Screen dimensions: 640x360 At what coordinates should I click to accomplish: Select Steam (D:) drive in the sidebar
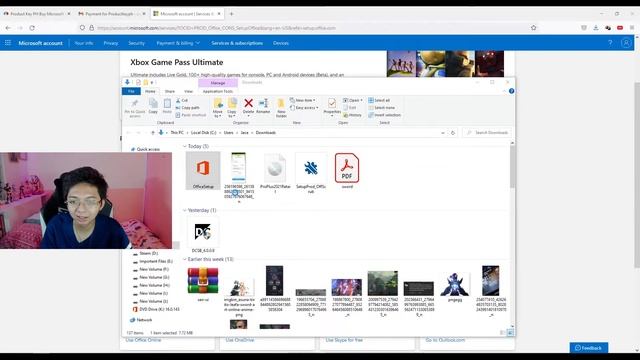point(148,253)
